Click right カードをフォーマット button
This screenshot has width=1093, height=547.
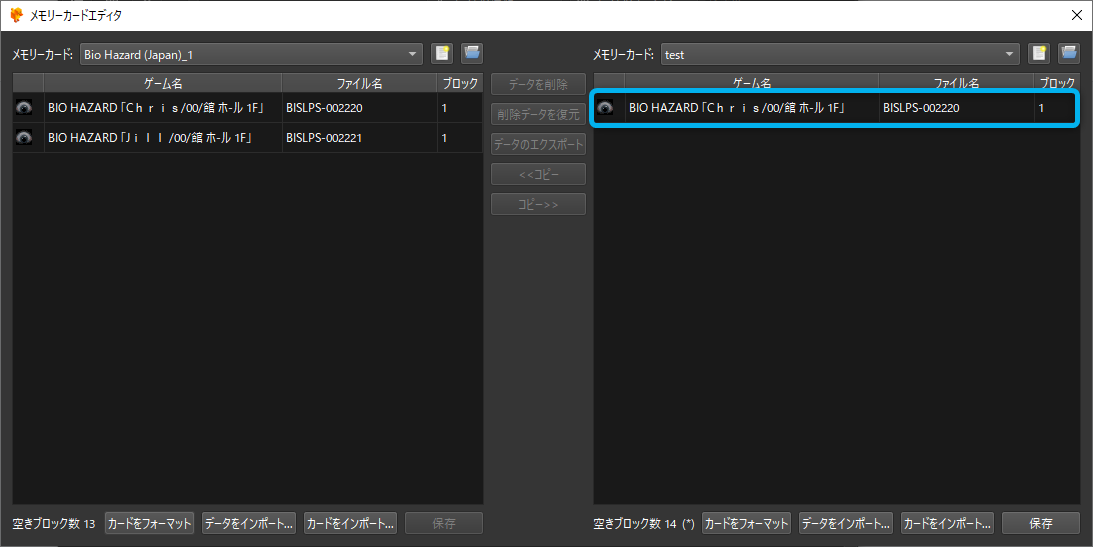[746, 523]
